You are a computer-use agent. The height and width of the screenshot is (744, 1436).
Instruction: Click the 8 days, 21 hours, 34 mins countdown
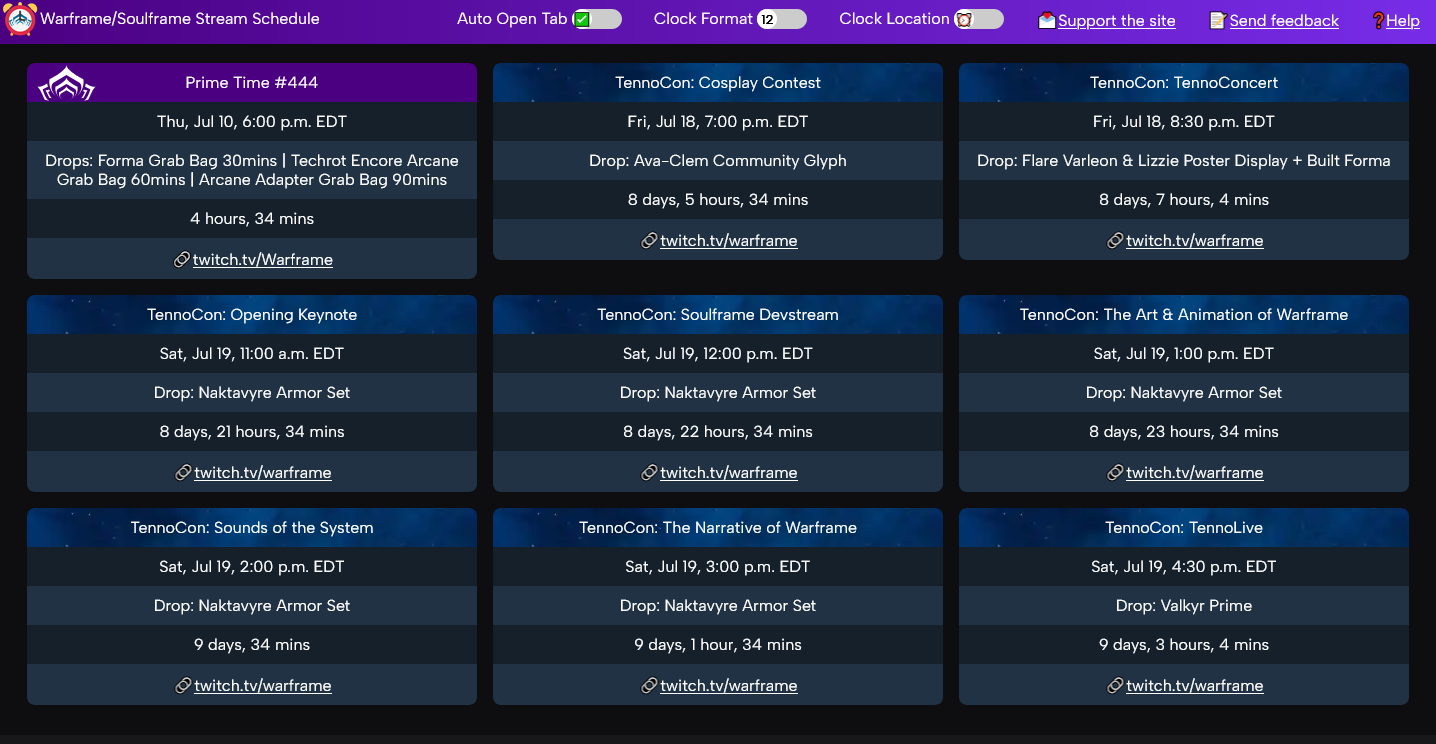tap(252, 431)
